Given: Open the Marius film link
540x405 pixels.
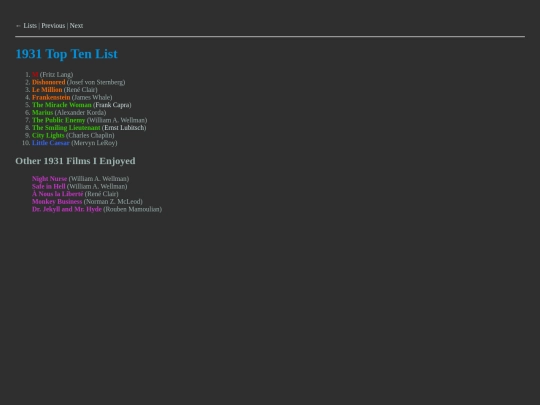Looking at the screenshot, I should pos(42,113).
